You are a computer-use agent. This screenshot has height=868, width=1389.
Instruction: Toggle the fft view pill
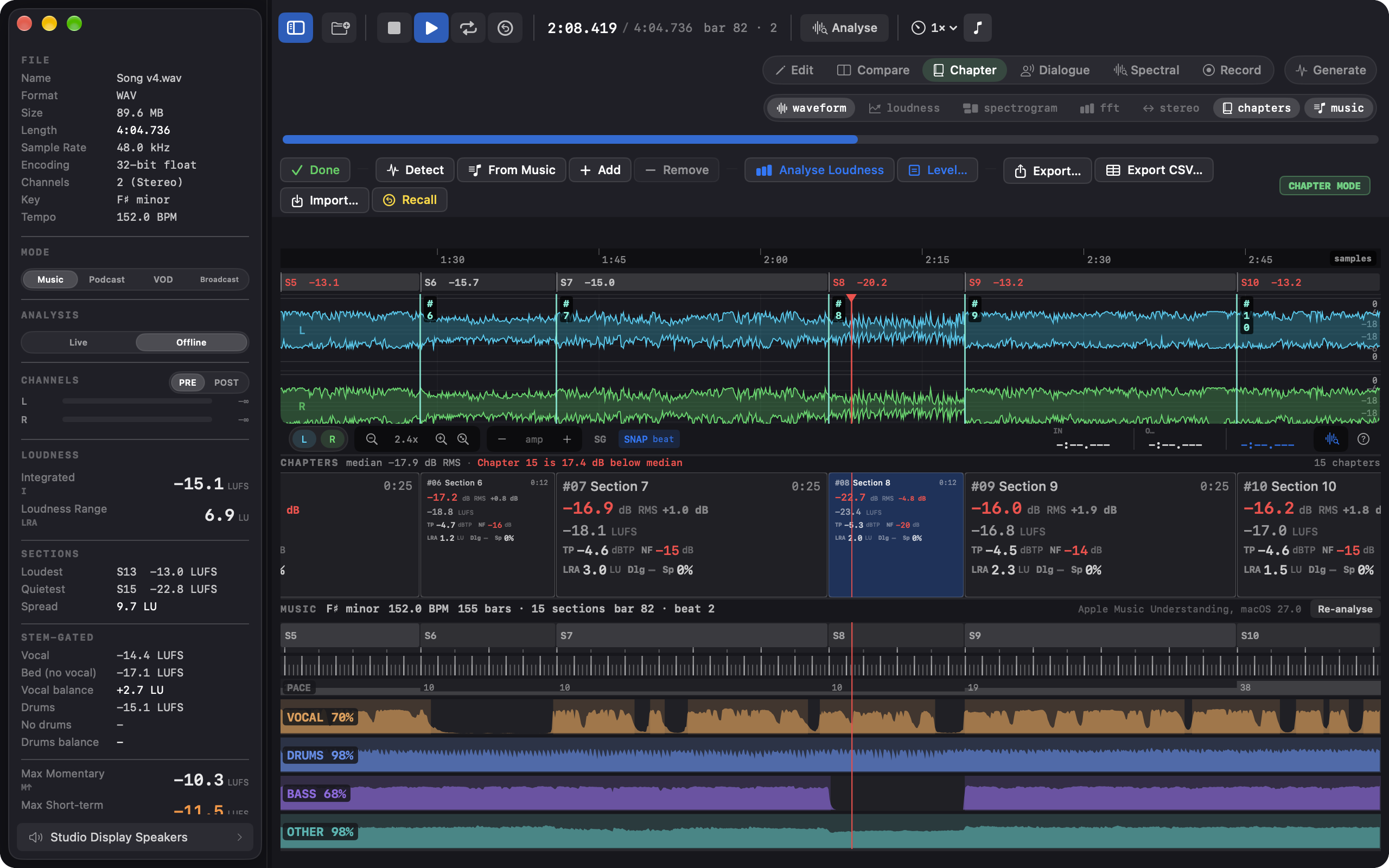[x=1100, y=108]
